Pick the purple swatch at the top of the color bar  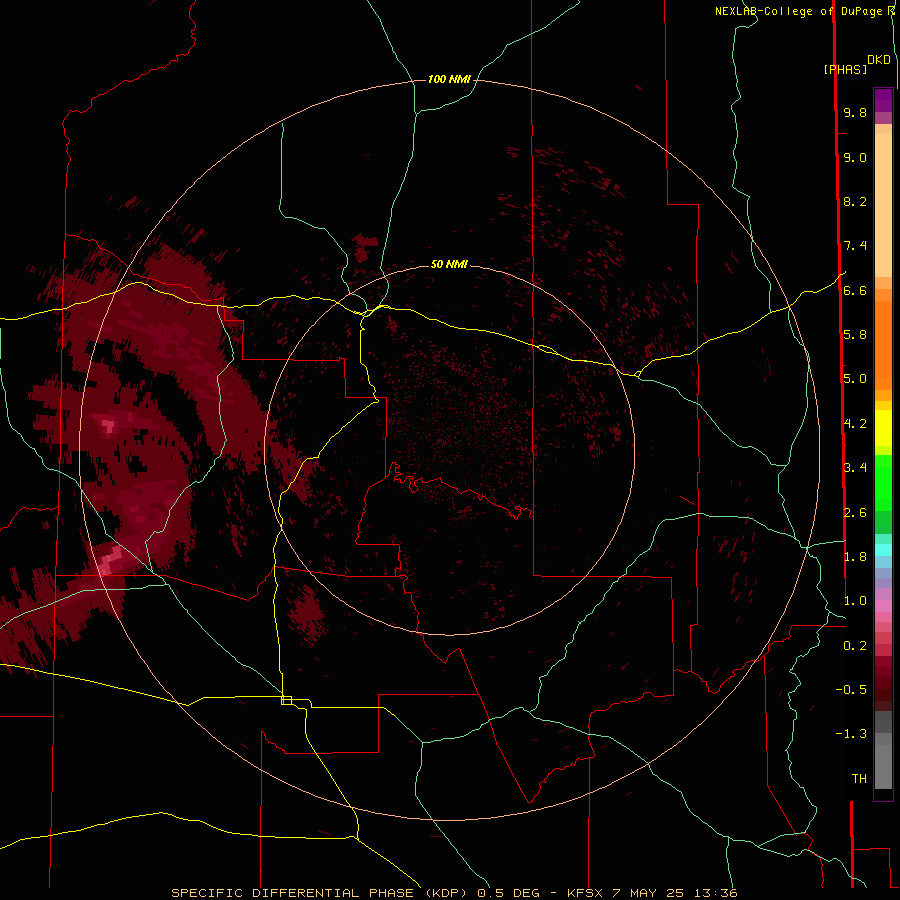pyautogui.click(x=883, y=100)
